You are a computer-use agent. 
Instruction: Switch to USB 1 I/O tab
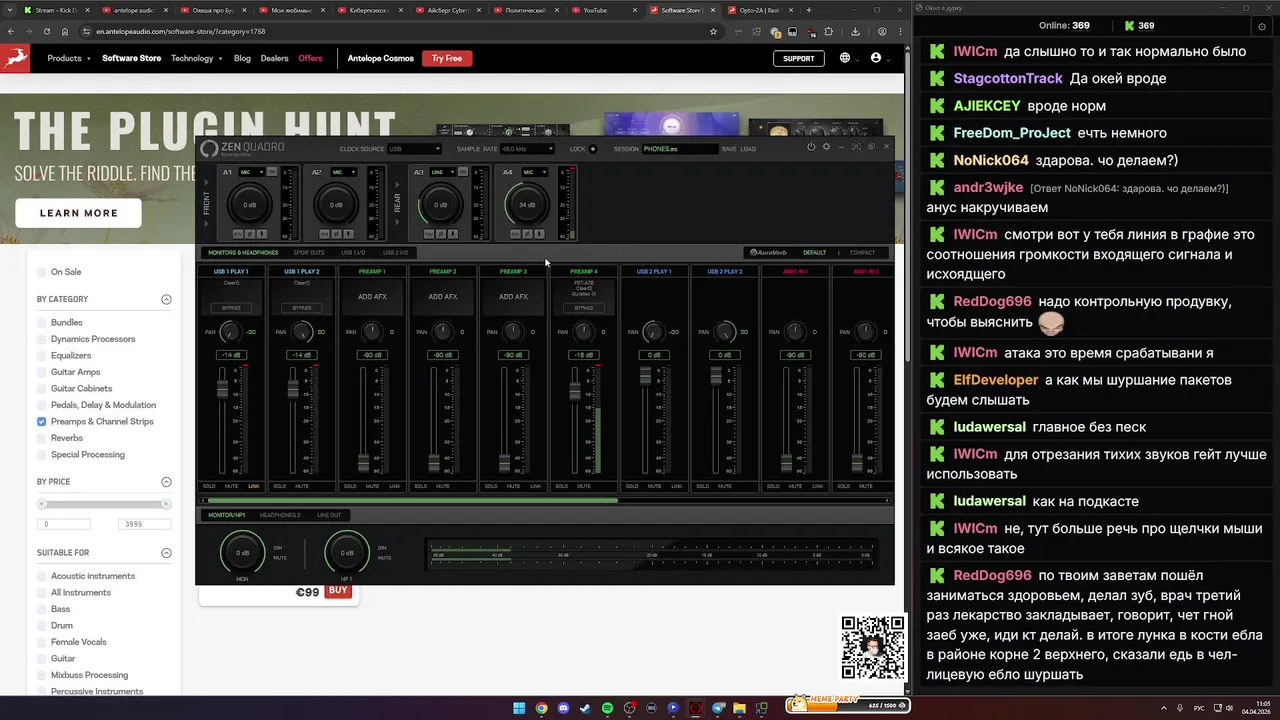(353, 253)
